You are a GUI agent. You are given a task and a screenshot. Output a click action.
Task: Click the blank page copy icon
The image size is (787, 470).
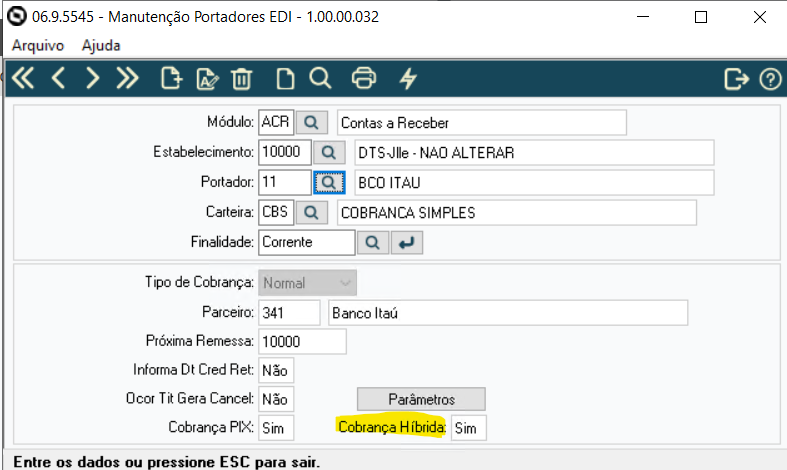(x=285, y=79)
